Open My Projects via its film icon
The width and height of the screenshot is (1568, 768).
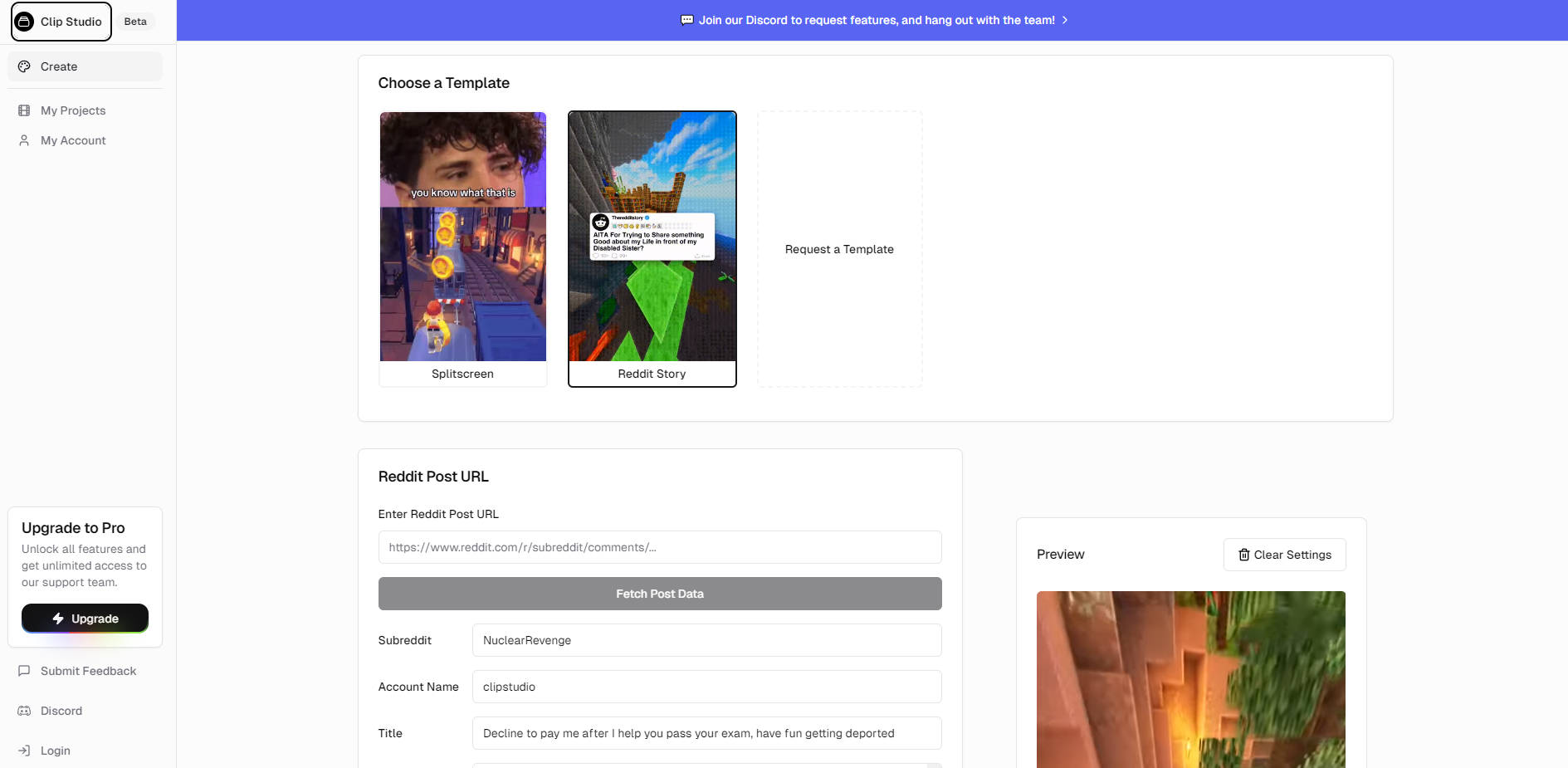(24, 110)
